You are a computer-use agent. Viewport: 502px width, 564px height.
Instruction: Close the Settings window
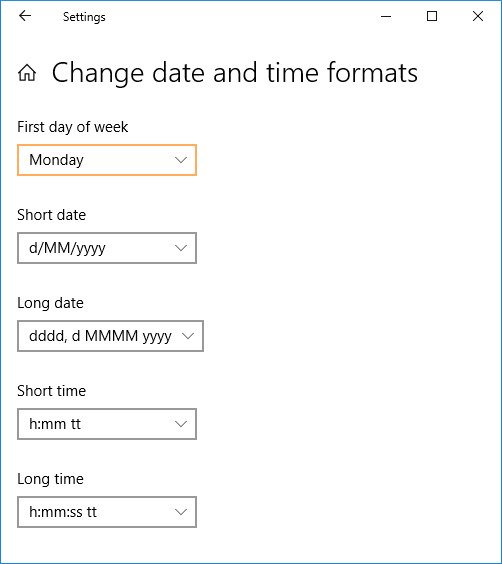[478, 16]
